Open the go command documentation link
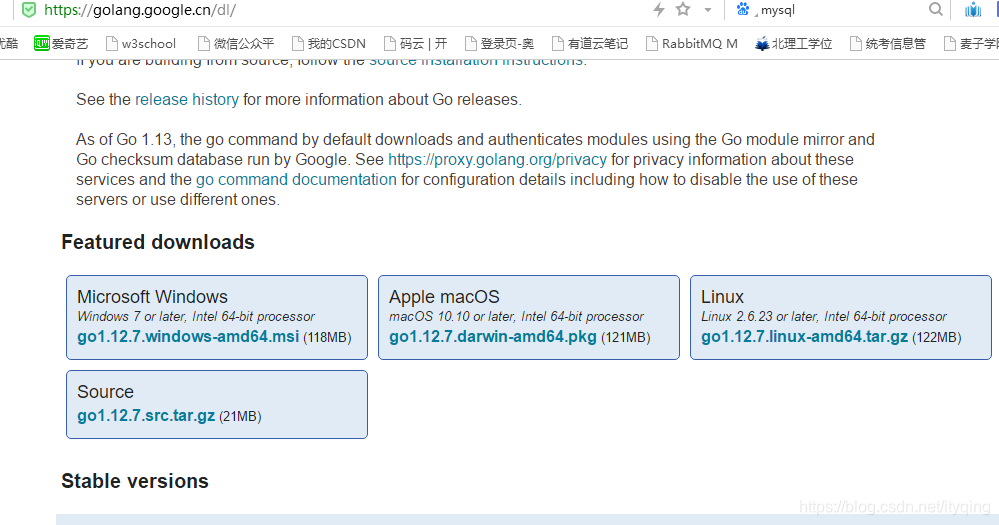Viewport: 999px width, 525px height. (x=296, y=180)
